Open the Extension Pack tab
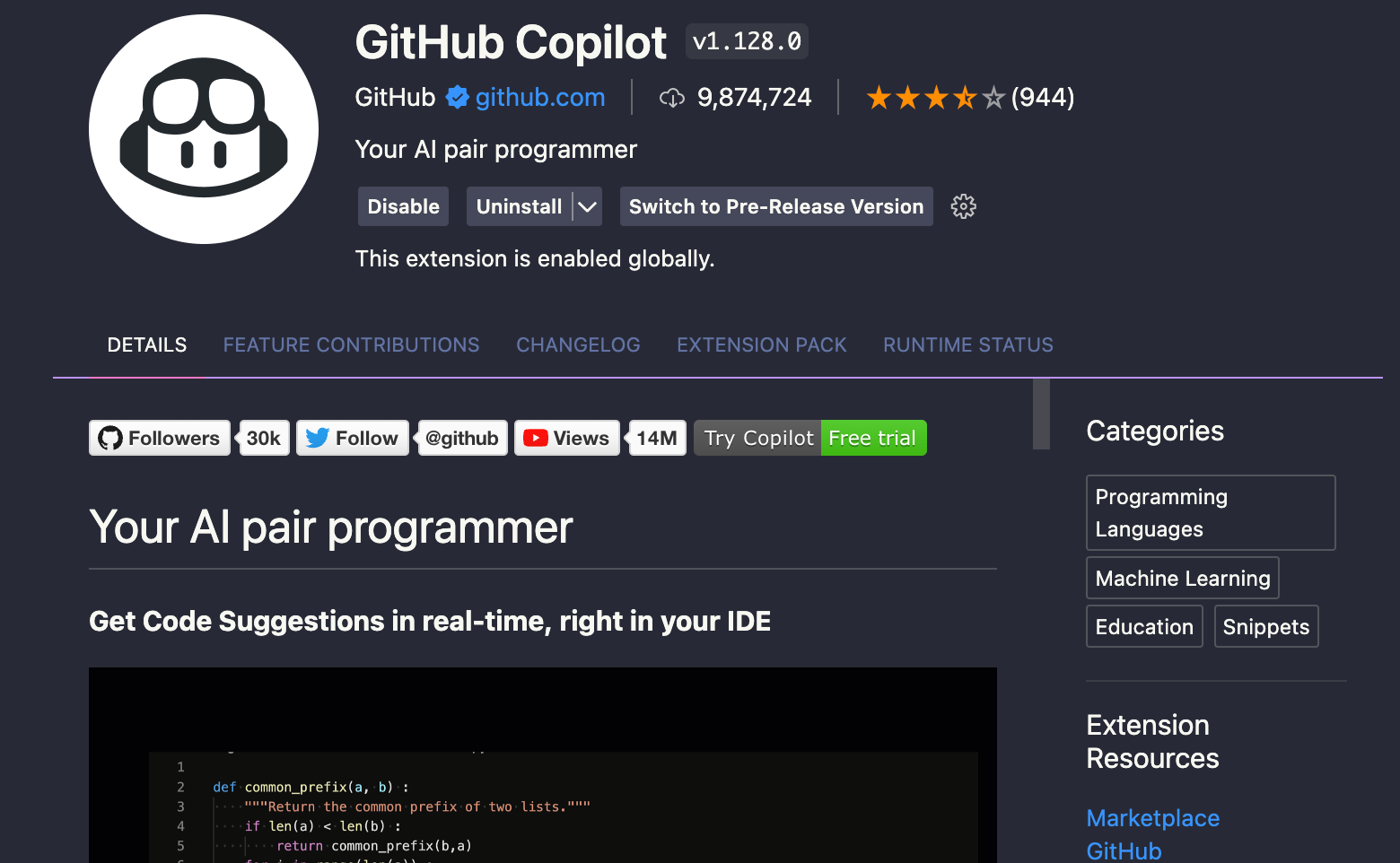The image size is (1400, 863). coord(761,344)
